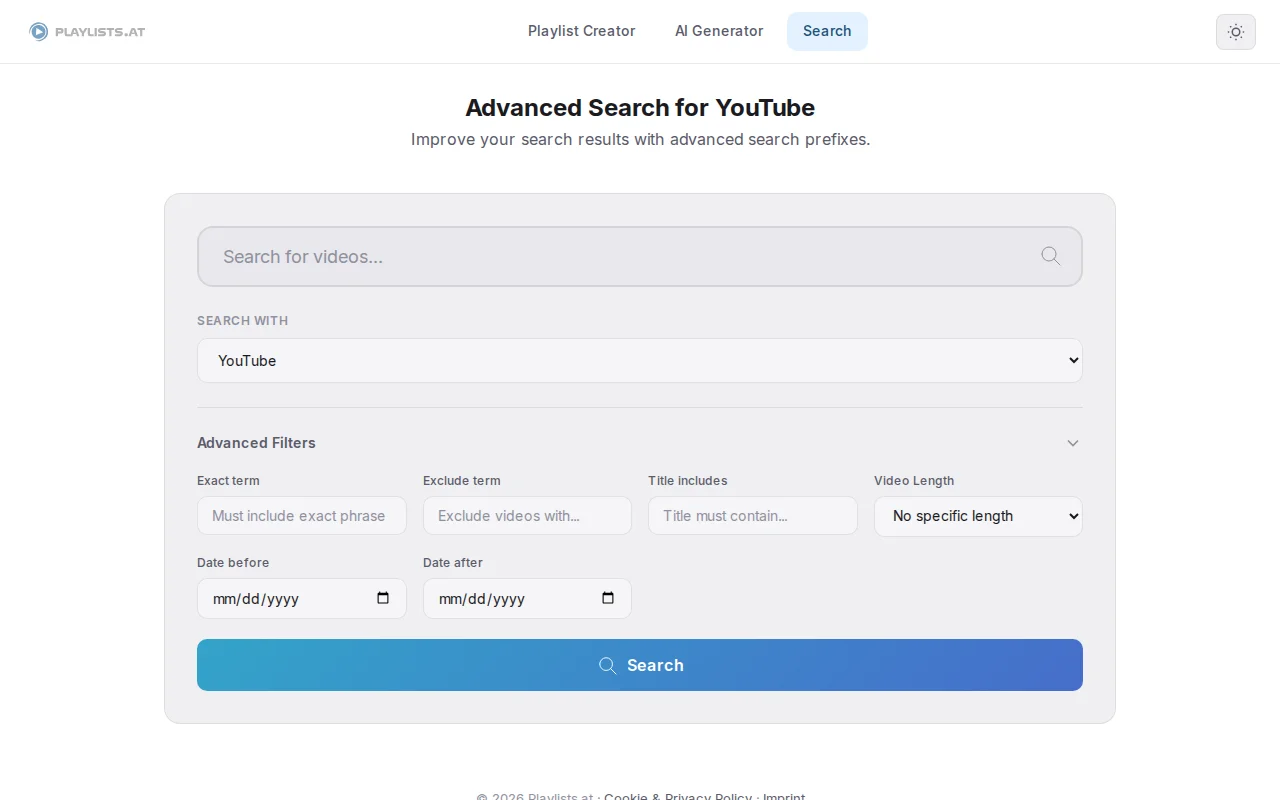Viewport: 1280px width, 800px height.
Task: Toggle the light/dark theme sun icon
Action: (1236, 32)
